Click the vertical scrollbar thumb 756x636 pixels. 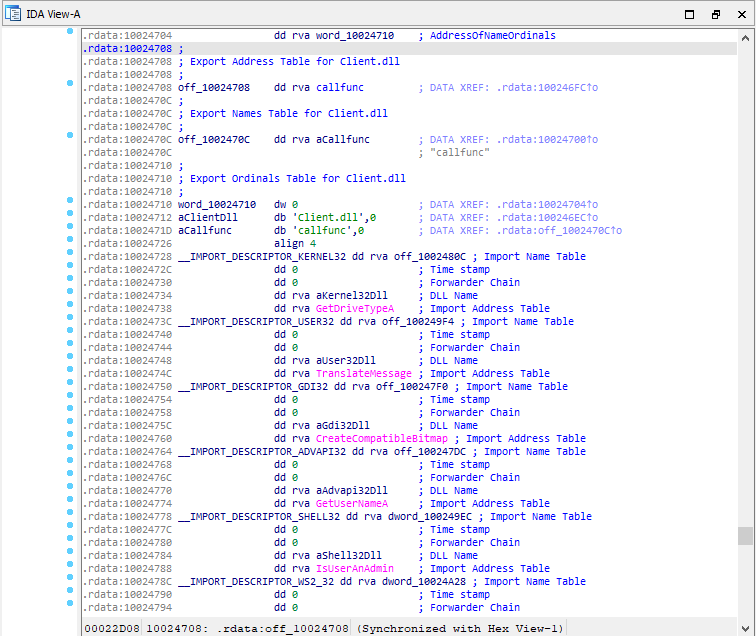point(745,536)
